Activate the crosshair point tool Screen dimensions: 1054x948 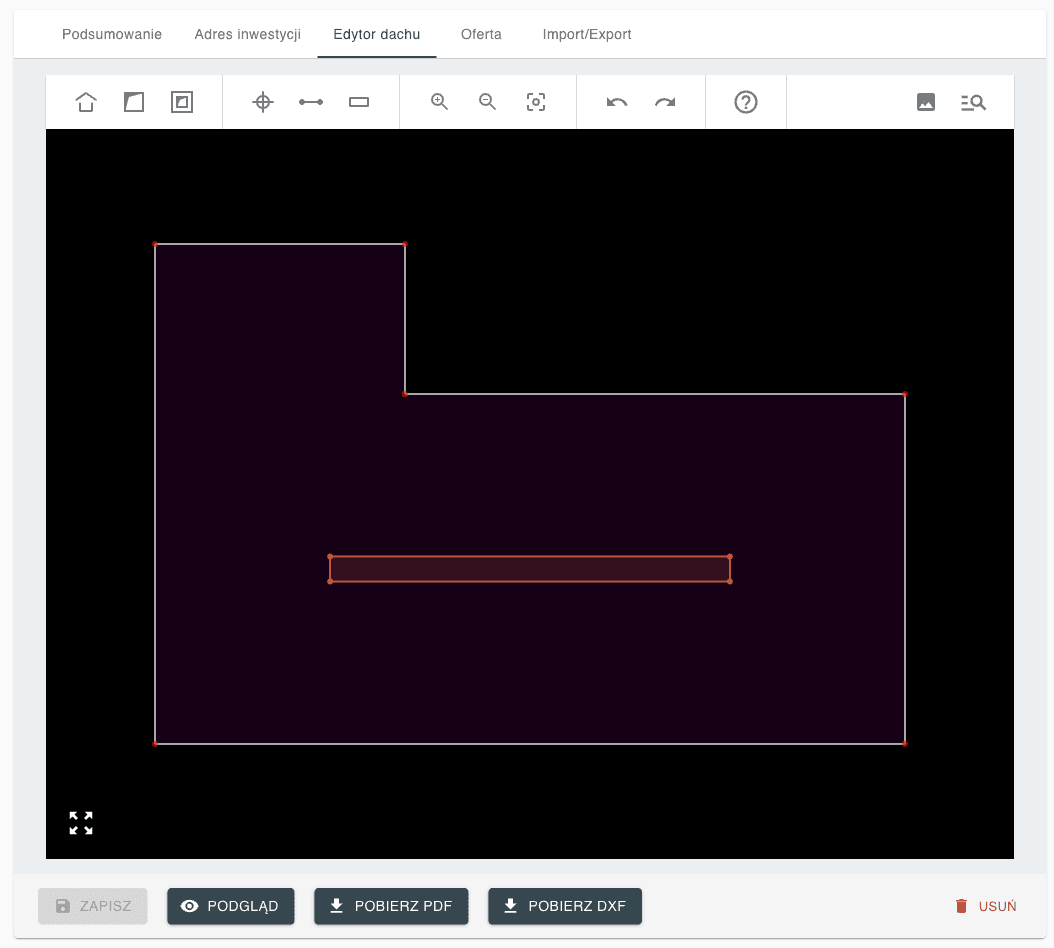[263, 102]
